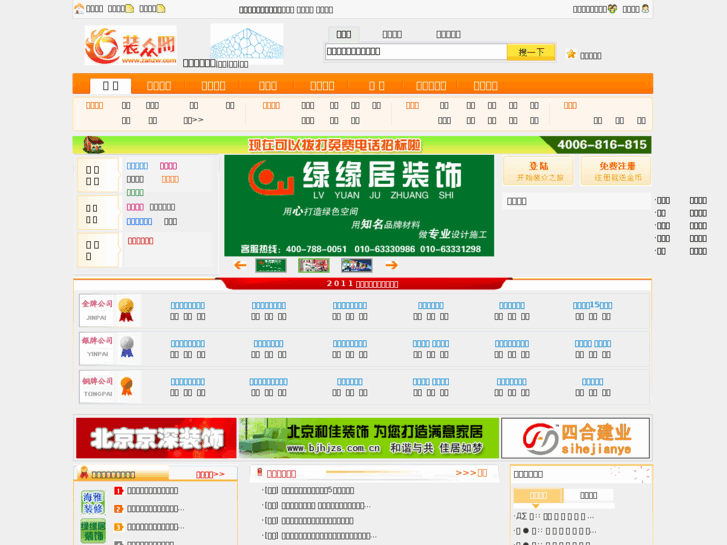Click the home icon in top bar
The image size is (727, 545).
pos(79,8)
